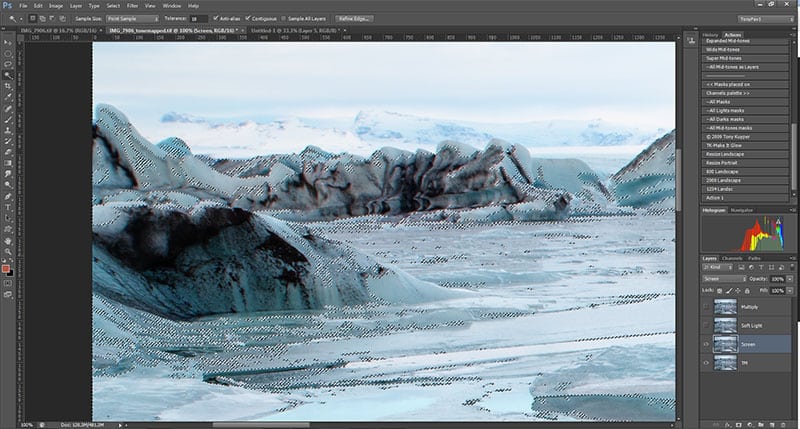Open the Opacity slider arrow
Image resolution: width=800 pixels, height=429 pixels.
[790, 279]
